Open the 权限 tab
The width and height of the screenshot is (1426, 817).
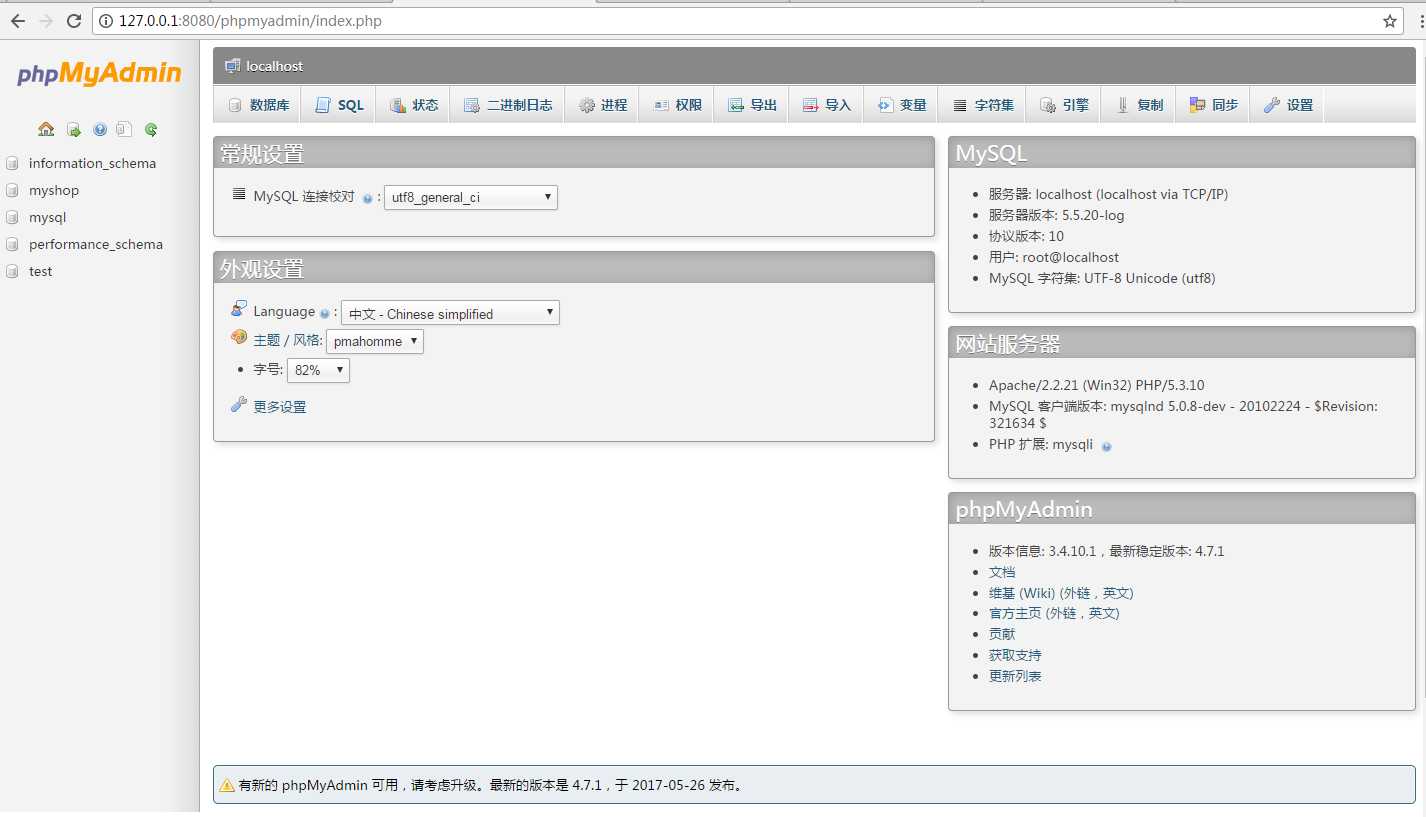[x=677, y=105]
